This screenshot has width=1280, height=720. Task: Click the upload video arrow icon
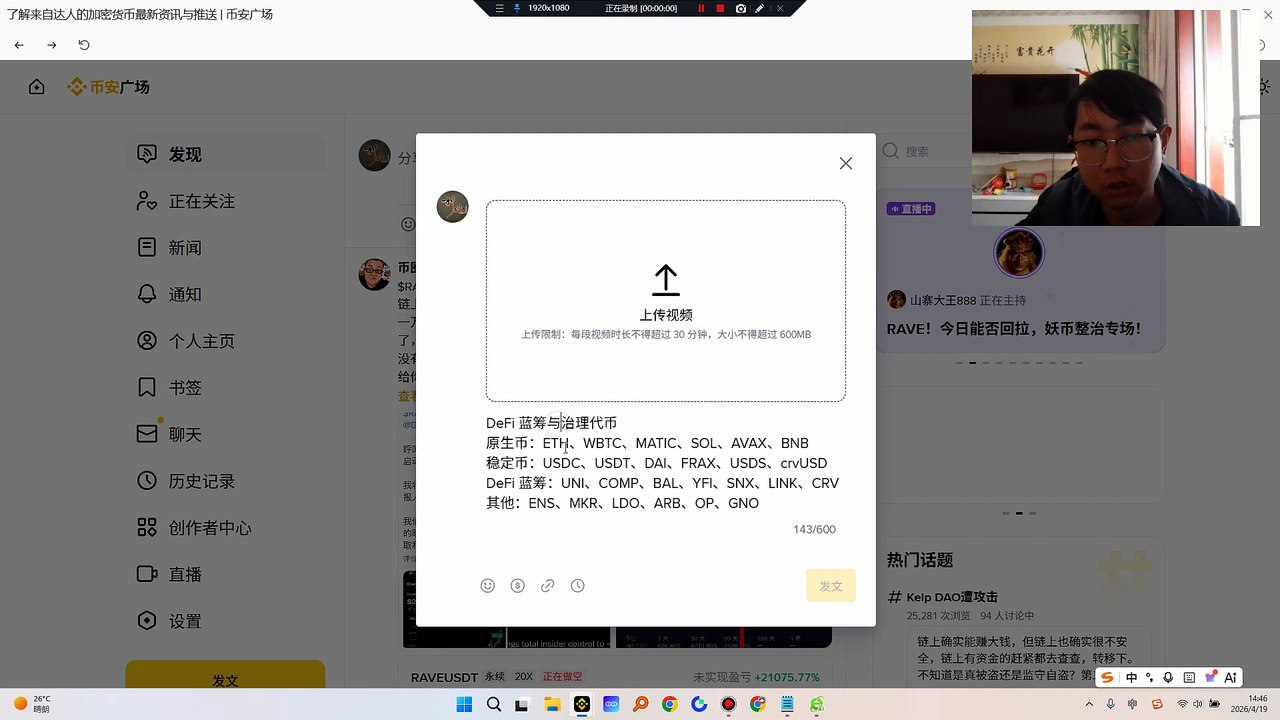tap(666, 281)
